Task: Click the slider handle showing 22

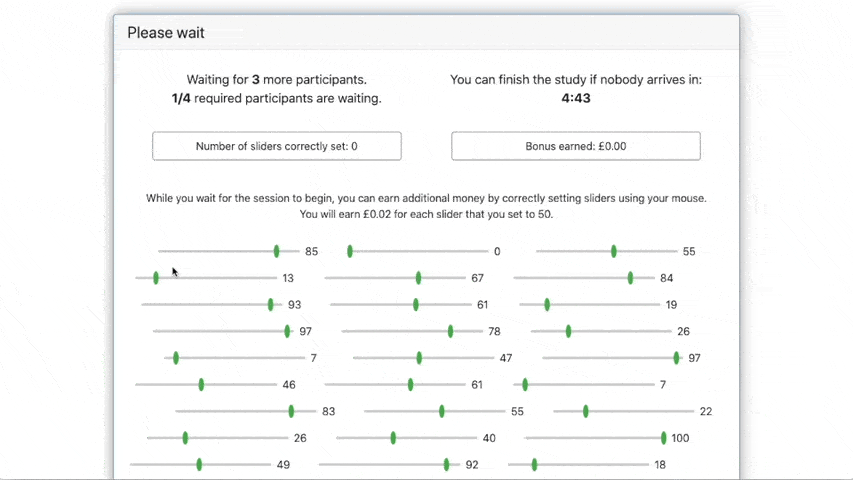Action: (x=585, y=411)
